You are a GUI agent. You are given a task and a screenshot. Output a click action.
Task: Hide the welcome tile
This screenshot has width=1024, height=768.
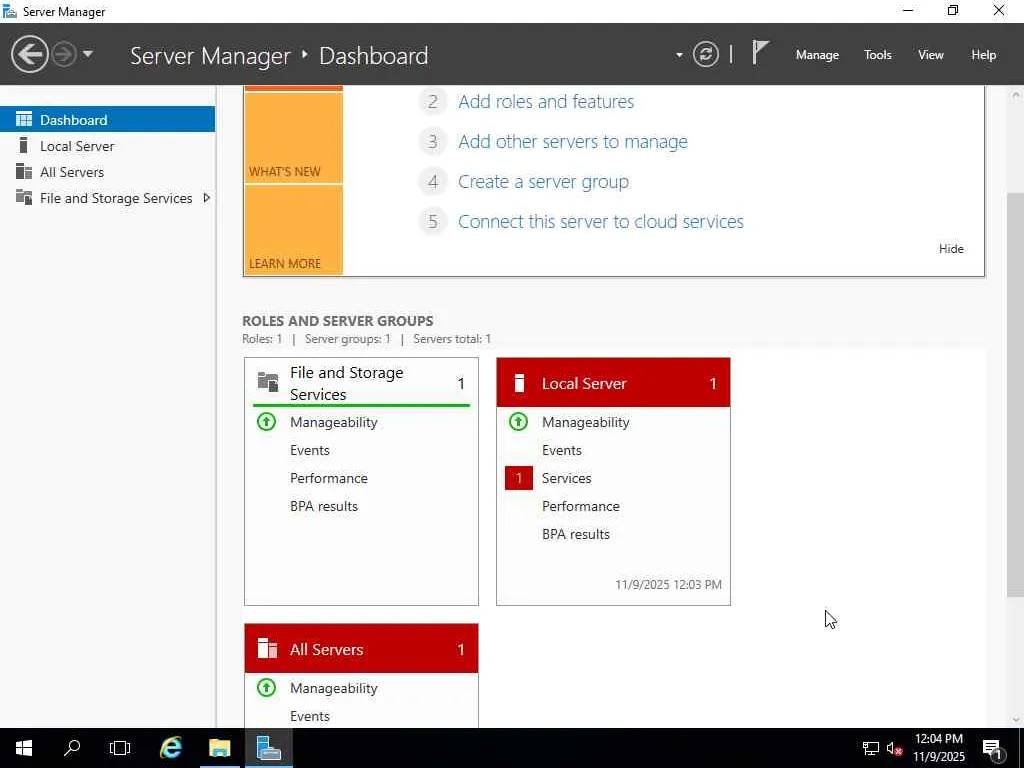click(x=951, y=249)
